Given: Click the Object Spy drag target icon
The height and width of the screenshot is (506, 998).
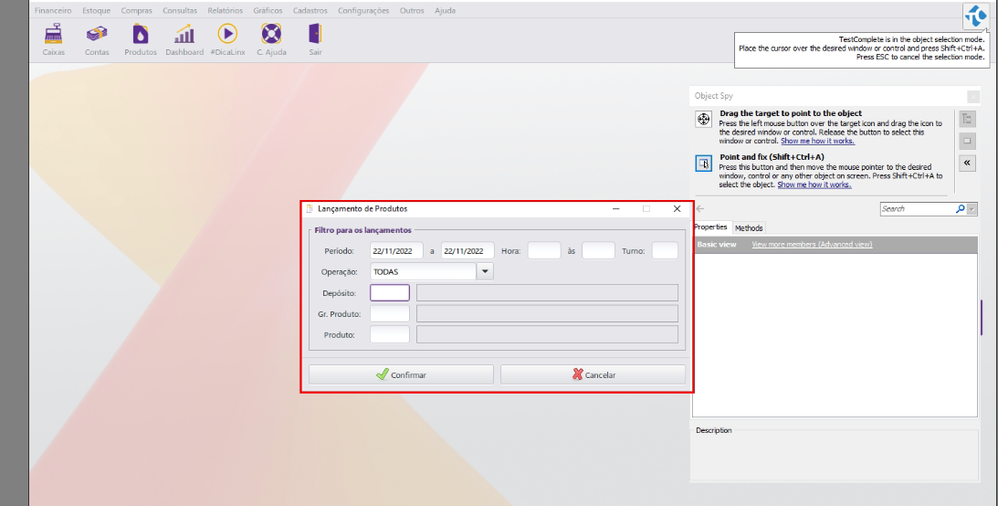Looking at the screenshot, I should click(x=703, y=120).
